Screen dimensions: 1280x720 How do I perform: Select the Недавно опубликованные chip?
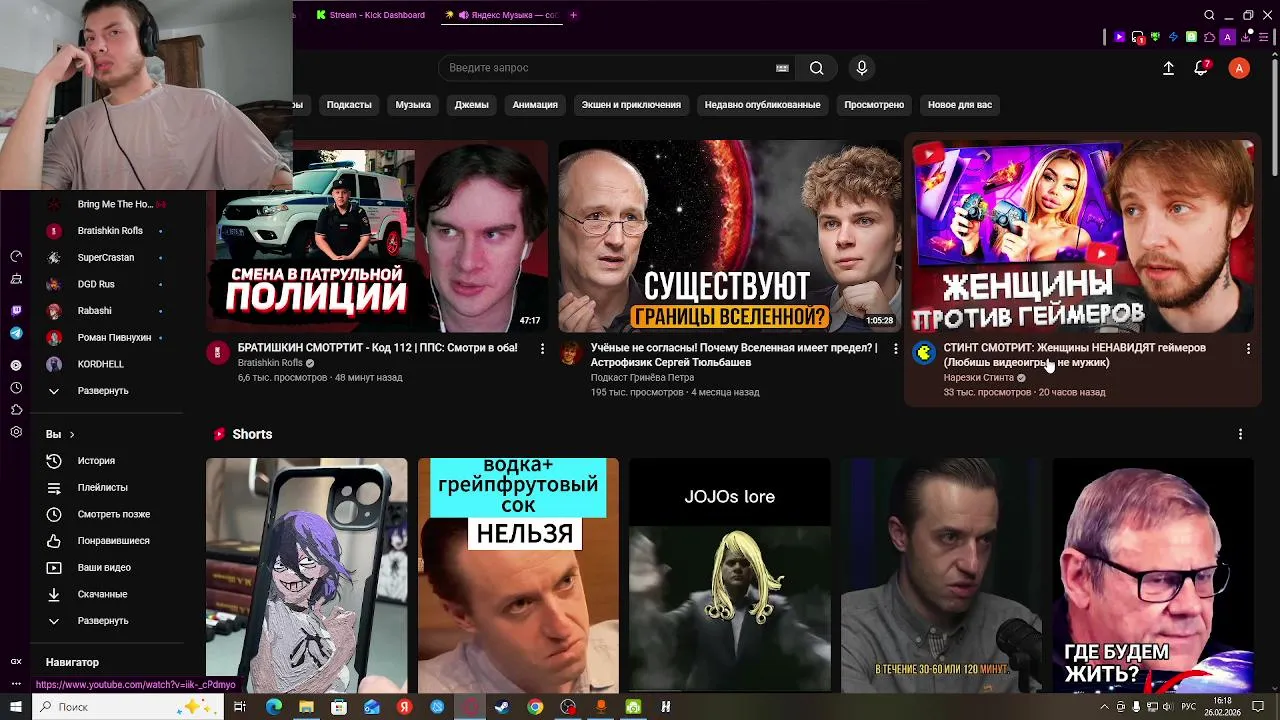pyautogui.click(x=762, y=105)
